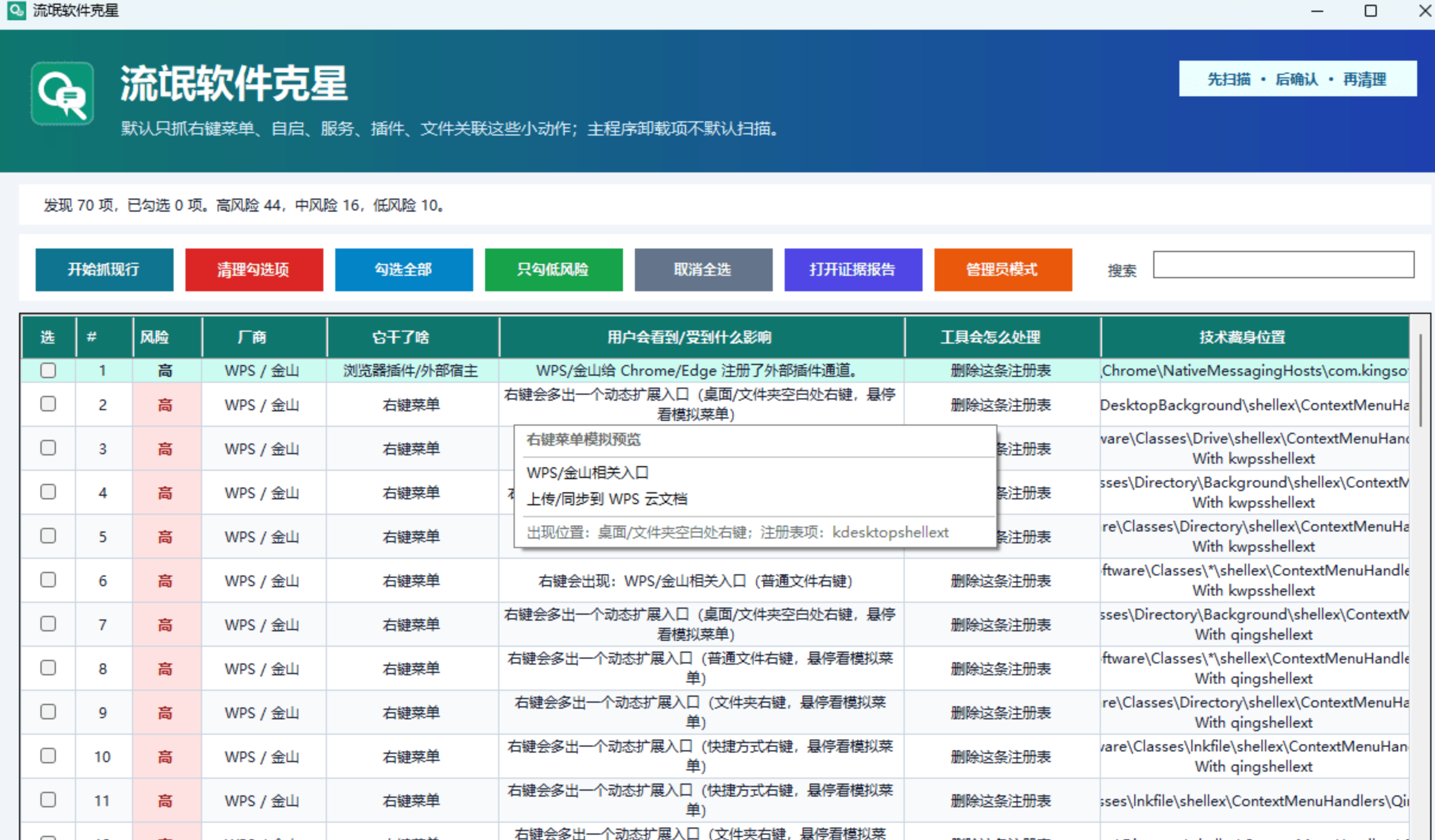Click the red 清理勾选项 button
Image resolution: width=1435 pixels, height=840 pixels.
(254, 269)
